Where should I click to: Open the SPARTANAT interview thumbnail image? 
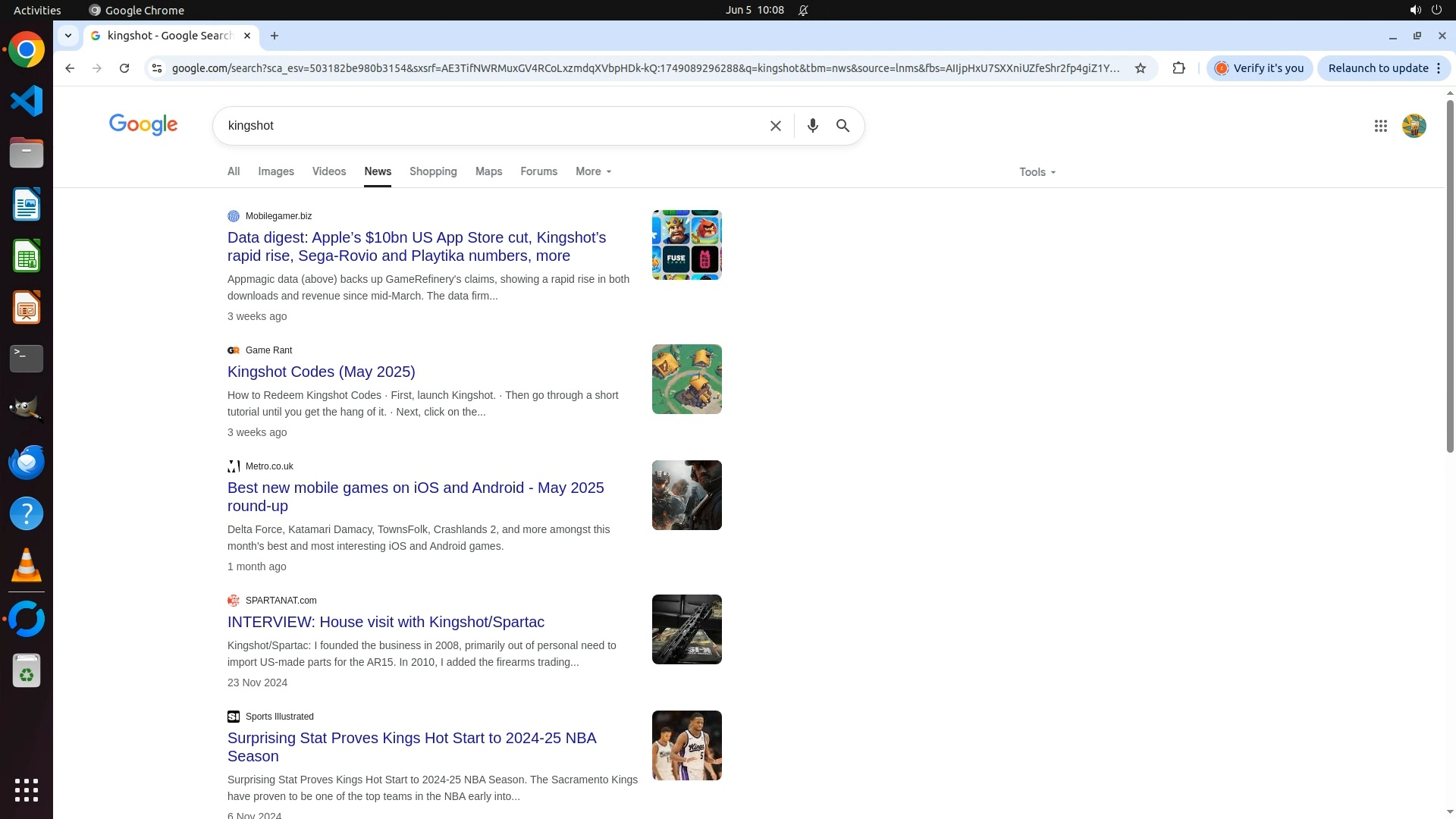(x=686, y=629)
